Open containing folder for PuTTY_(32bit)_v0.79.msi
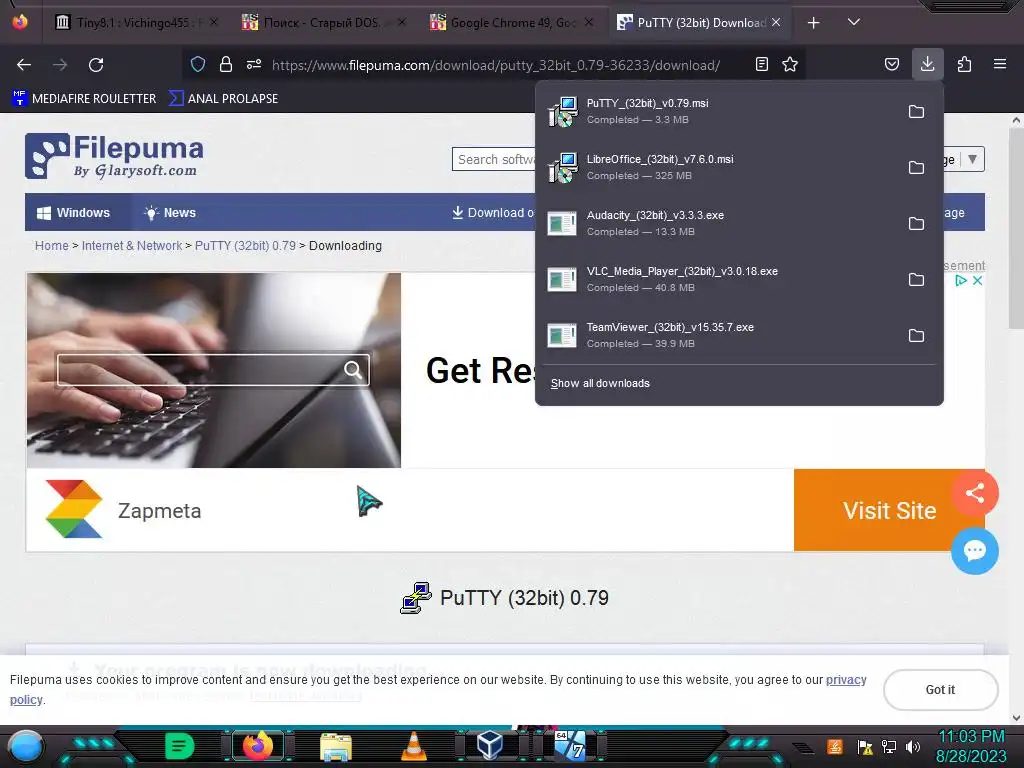Image resolution: width=1024 pixels, height=768 pixels. click(x=916, y=112)
